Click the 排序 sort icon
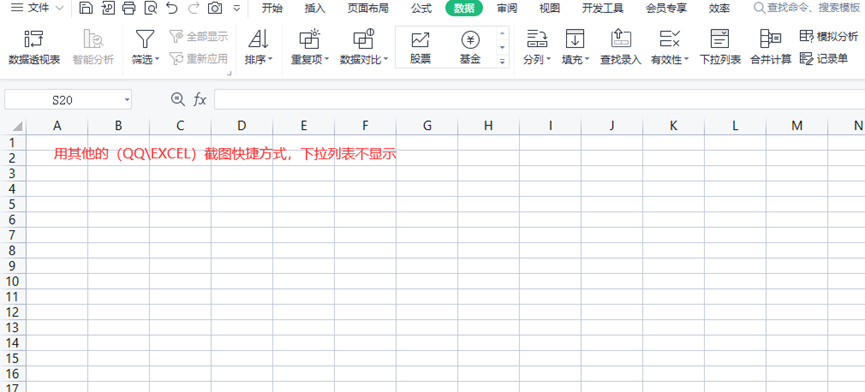865x392 pixels. click(x=258, y=39)
